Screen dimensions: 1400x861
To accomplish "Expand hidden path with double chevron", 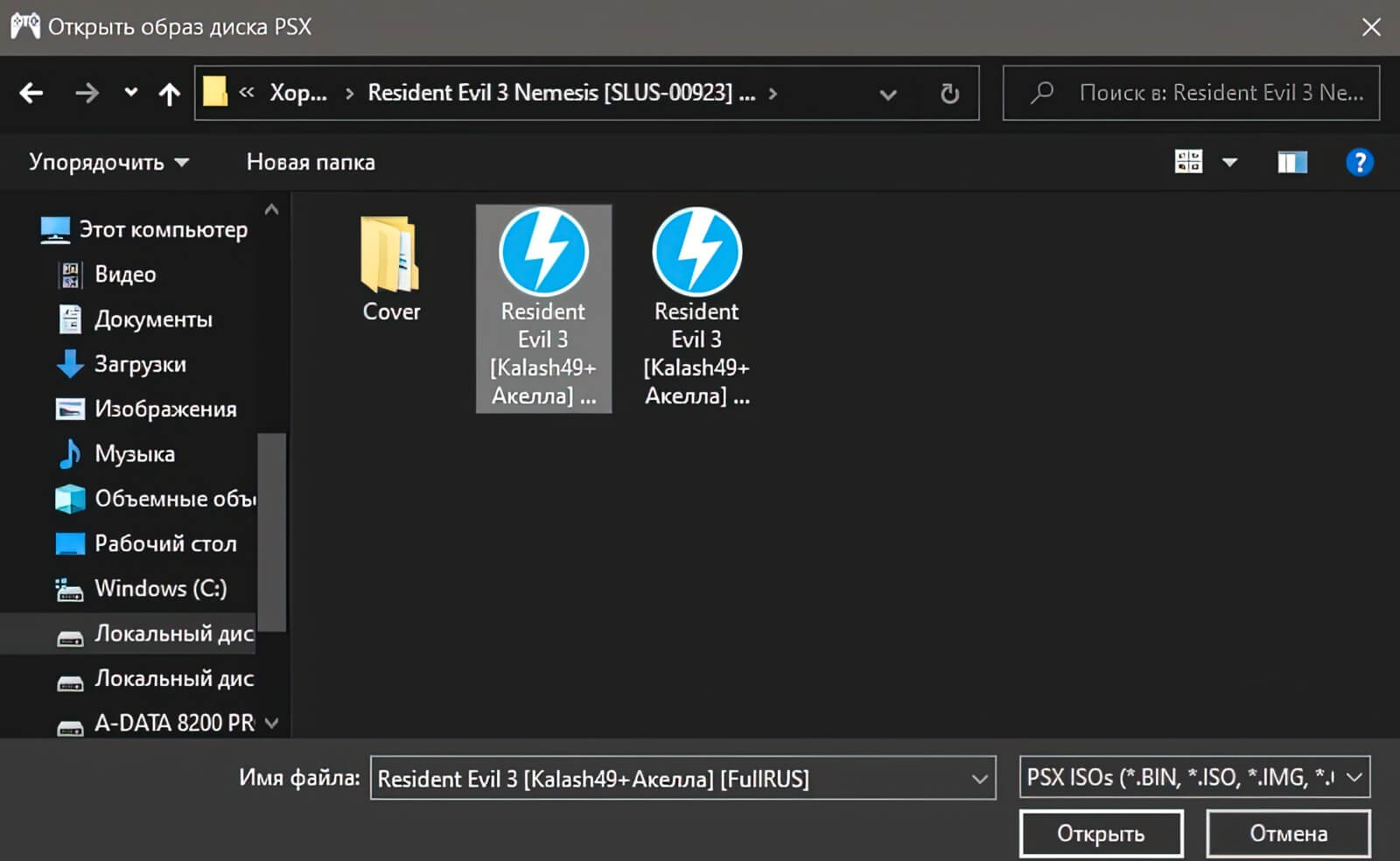I will point(247,92).
